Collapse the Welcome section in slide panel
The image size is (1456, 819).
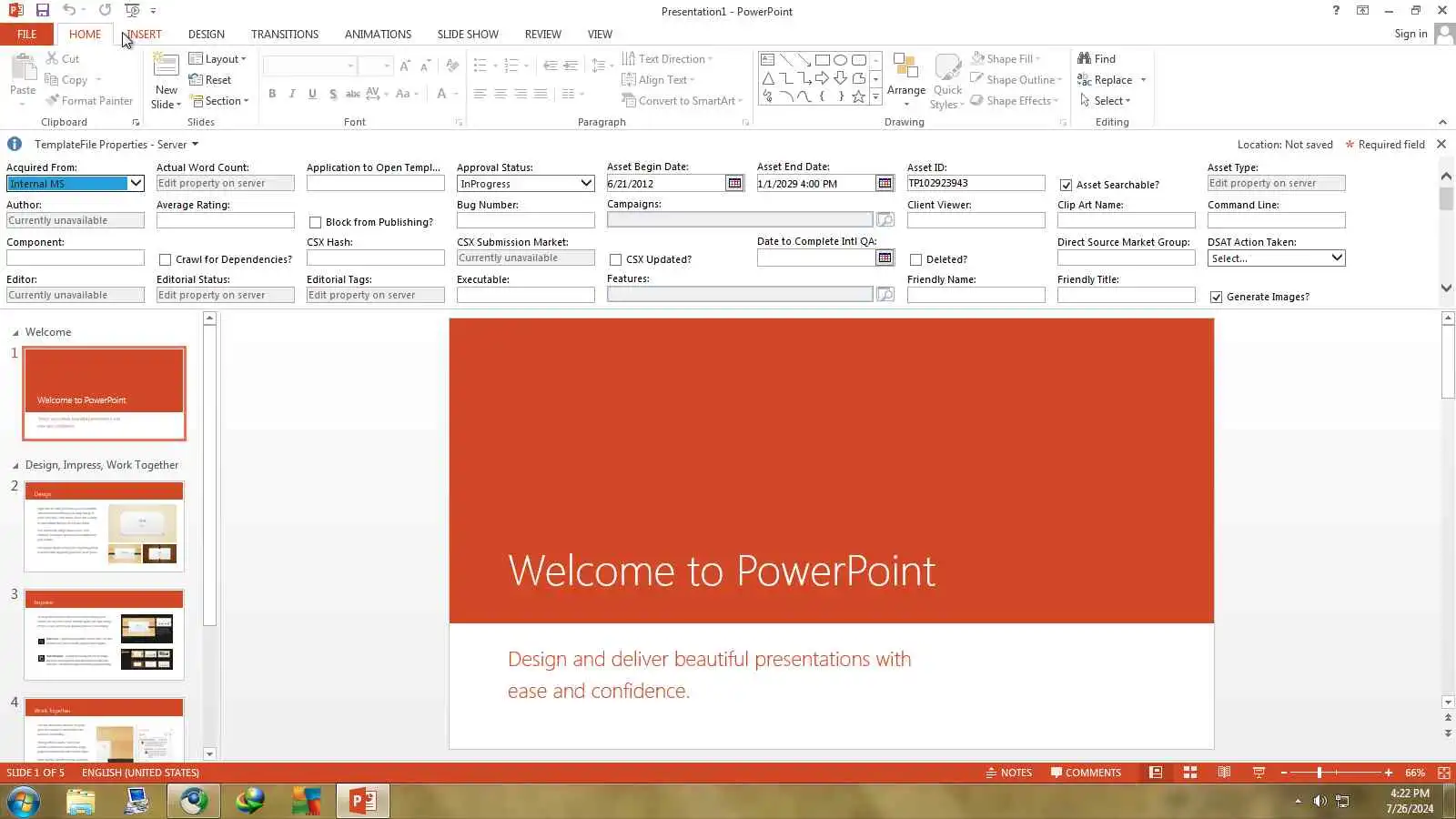[x=15, y=332]
